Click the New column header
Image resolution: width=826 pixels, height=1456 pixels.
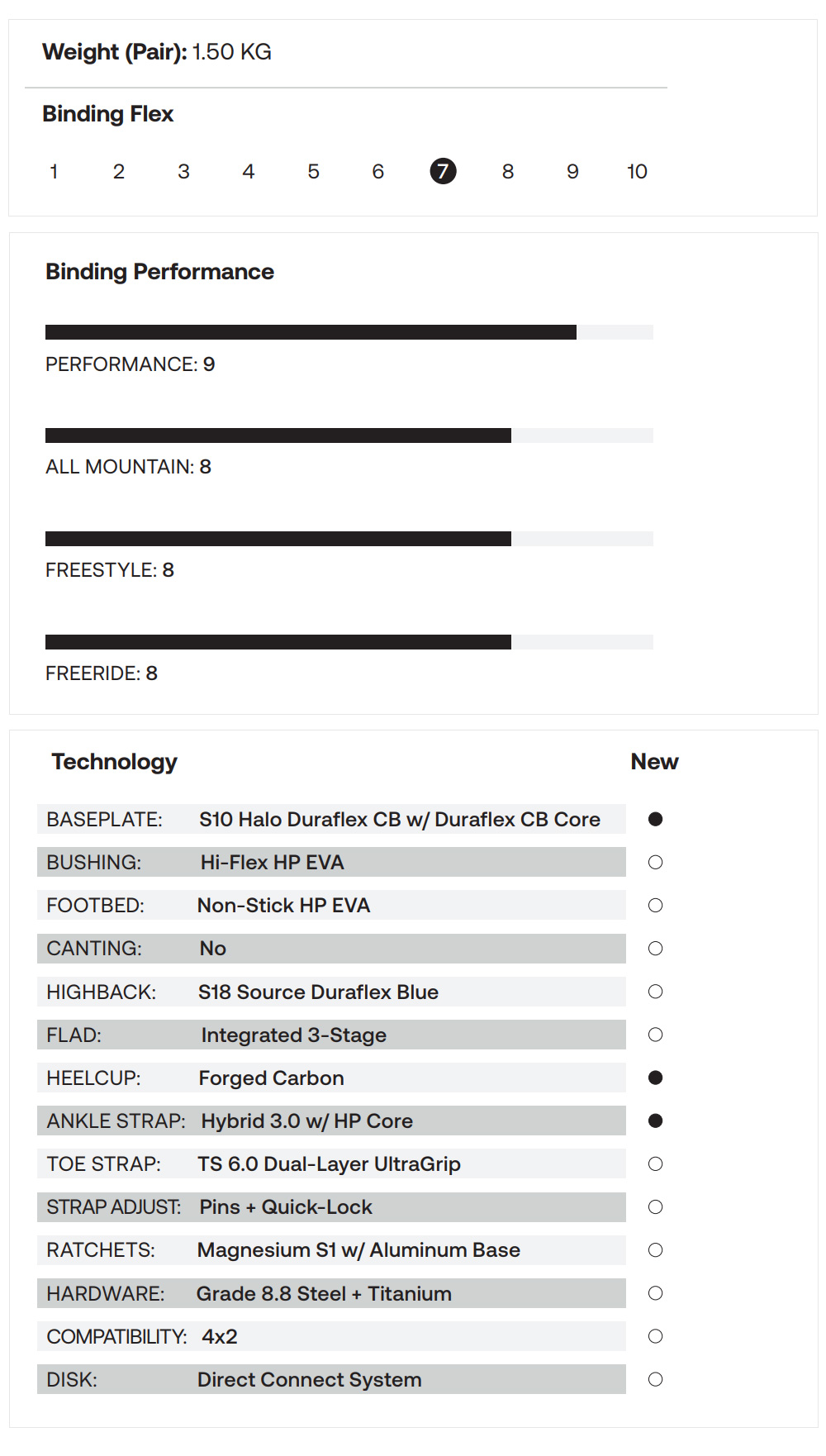tap(655, 762)
